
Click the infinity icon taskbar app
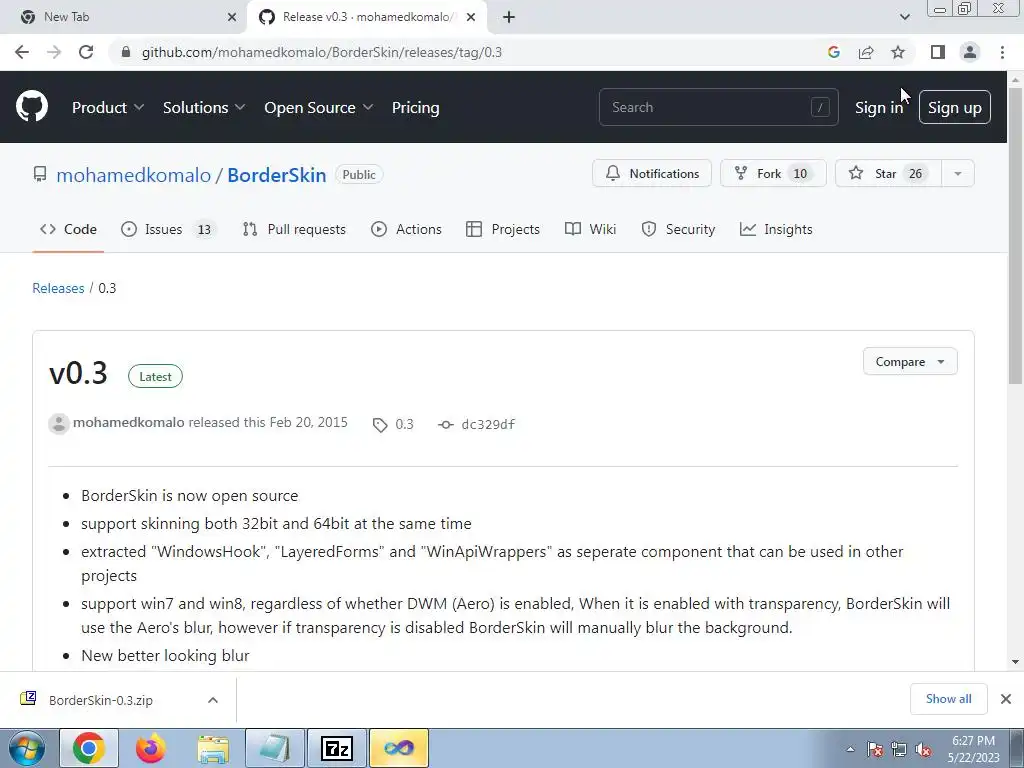pos(399,748)
